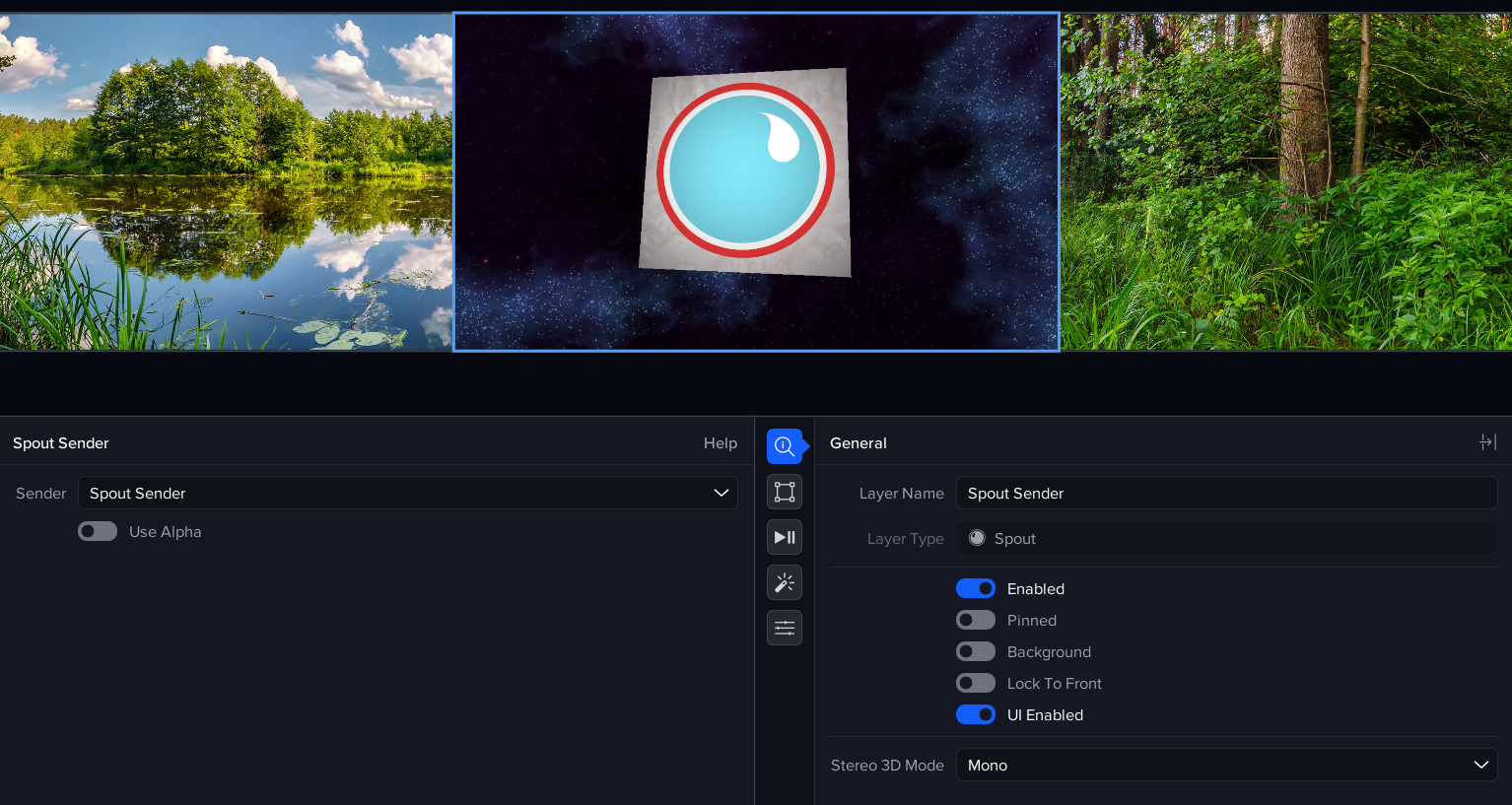Open the sliders adjustments tab icon
The height and width of the screenshot is (805, 1512).
785,628
